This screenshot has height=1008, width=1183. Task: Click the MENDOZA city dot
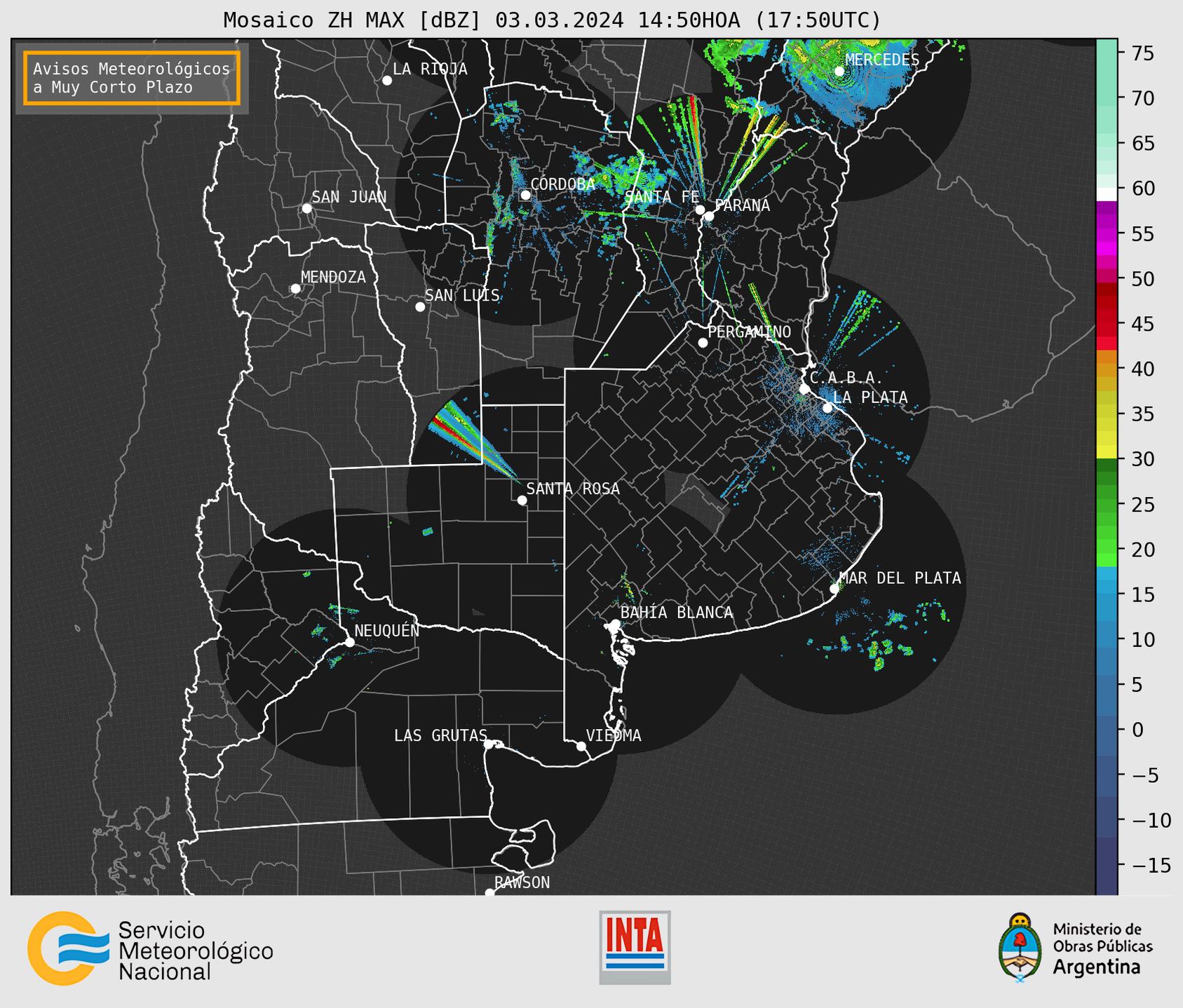point(295,289)
